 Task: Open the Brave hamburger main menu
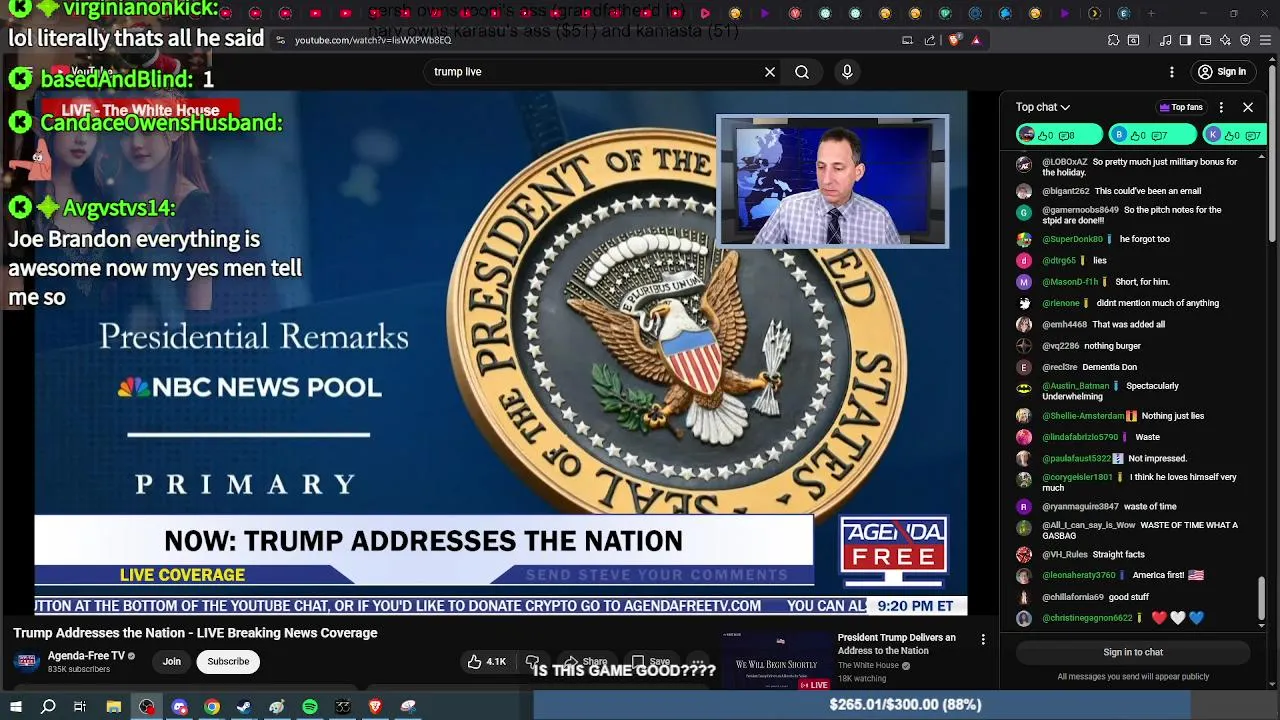pos(1265,40)
